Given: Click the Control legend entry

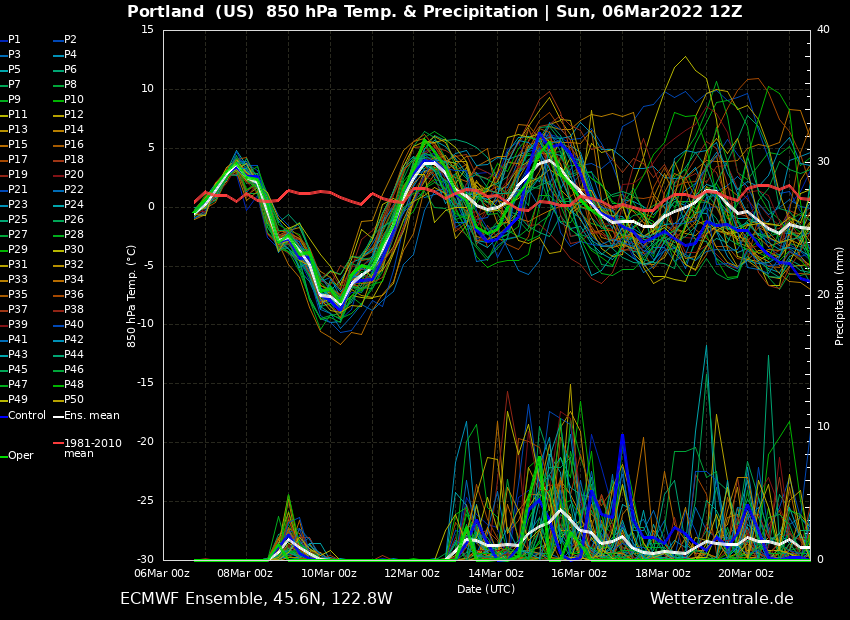Looking at the screenshot, I should pos(26,416).
